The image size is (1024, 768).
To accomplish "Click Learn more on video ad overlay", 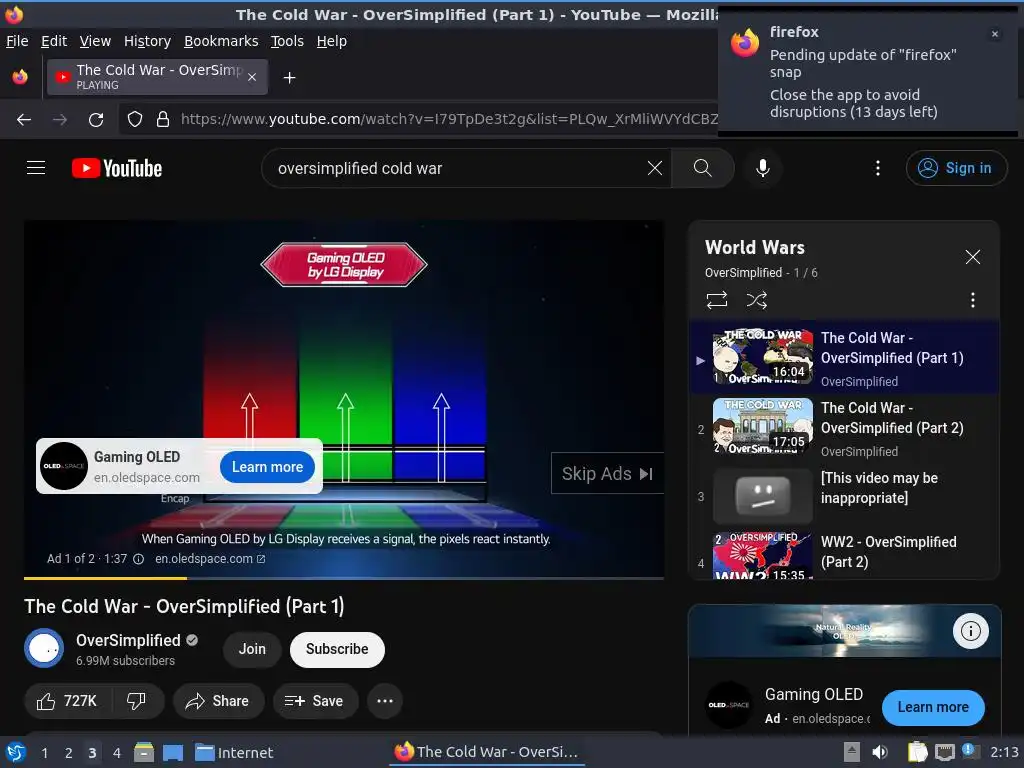I will click(267, 467).
